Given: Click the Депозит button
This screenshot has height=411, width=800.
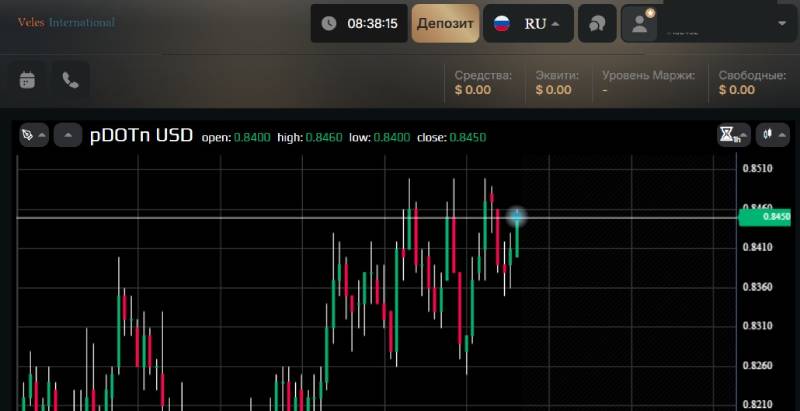Looking at the screenshot, I should tap(445, 23).
